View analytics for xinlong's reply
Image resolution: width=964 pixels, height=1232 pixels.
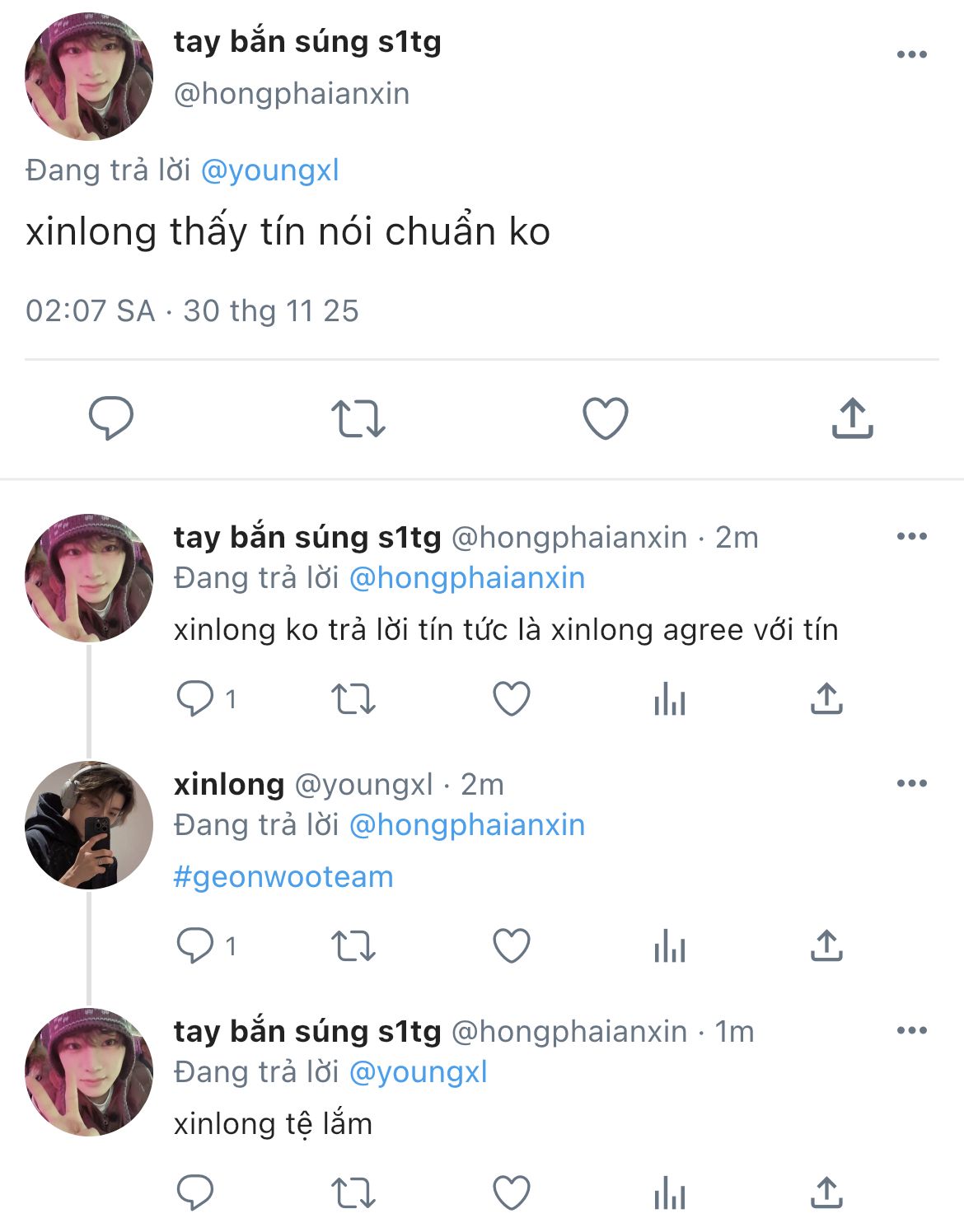pos(669,947)
